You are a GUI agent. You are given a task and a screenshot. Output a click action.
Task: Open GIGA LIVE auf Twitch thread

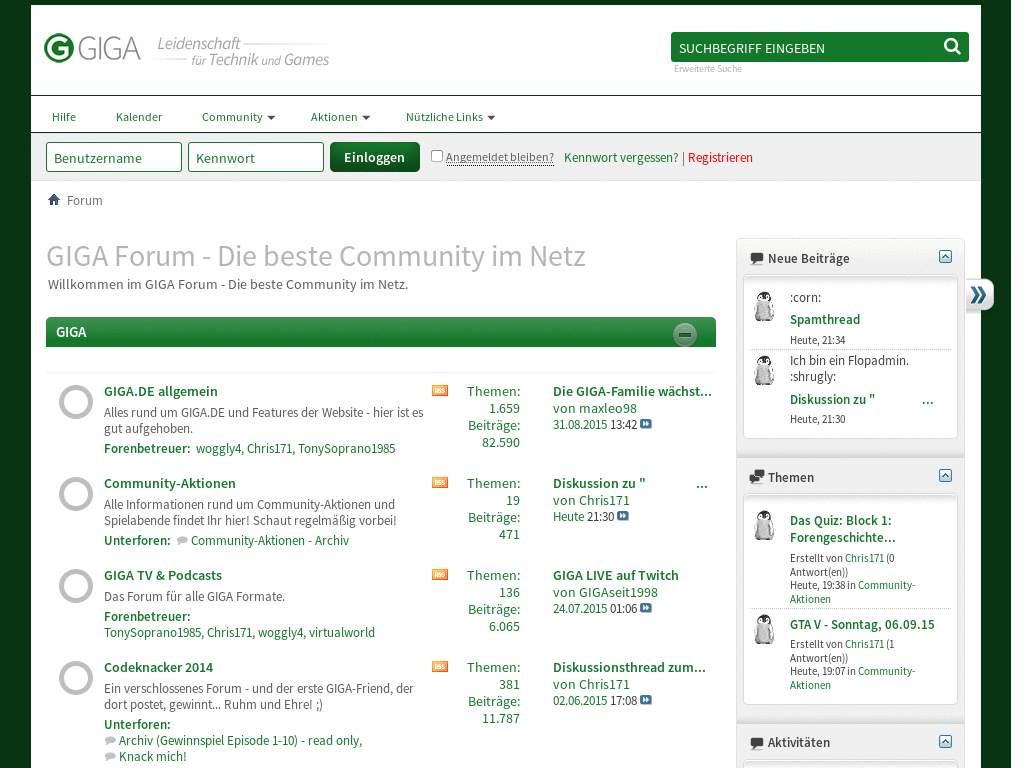616,575
